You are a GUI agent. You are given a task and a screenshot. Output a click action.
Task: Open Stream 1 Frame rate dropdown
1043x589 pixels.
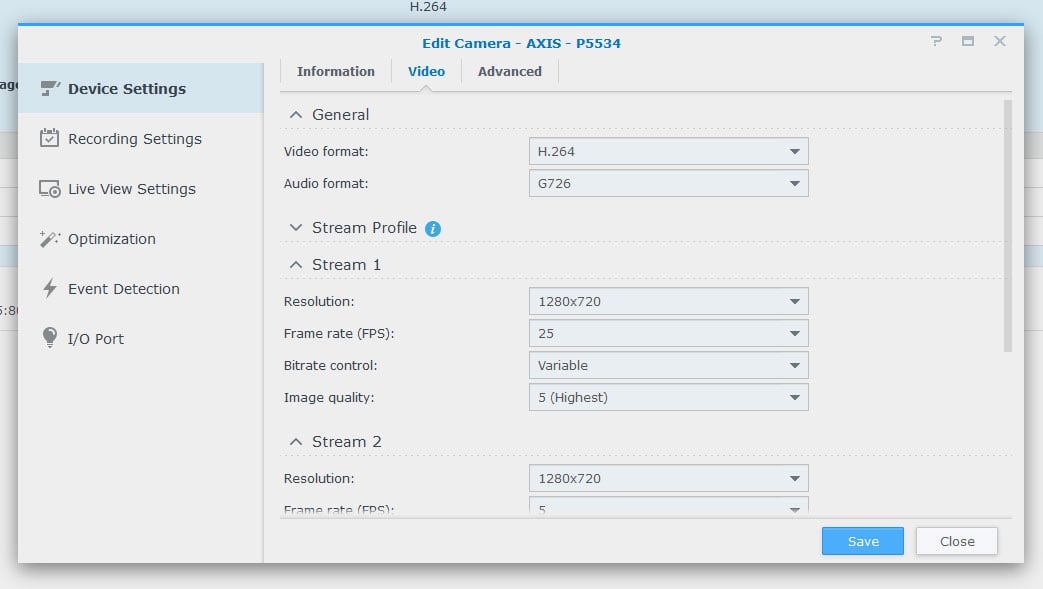tap(669, 333)
